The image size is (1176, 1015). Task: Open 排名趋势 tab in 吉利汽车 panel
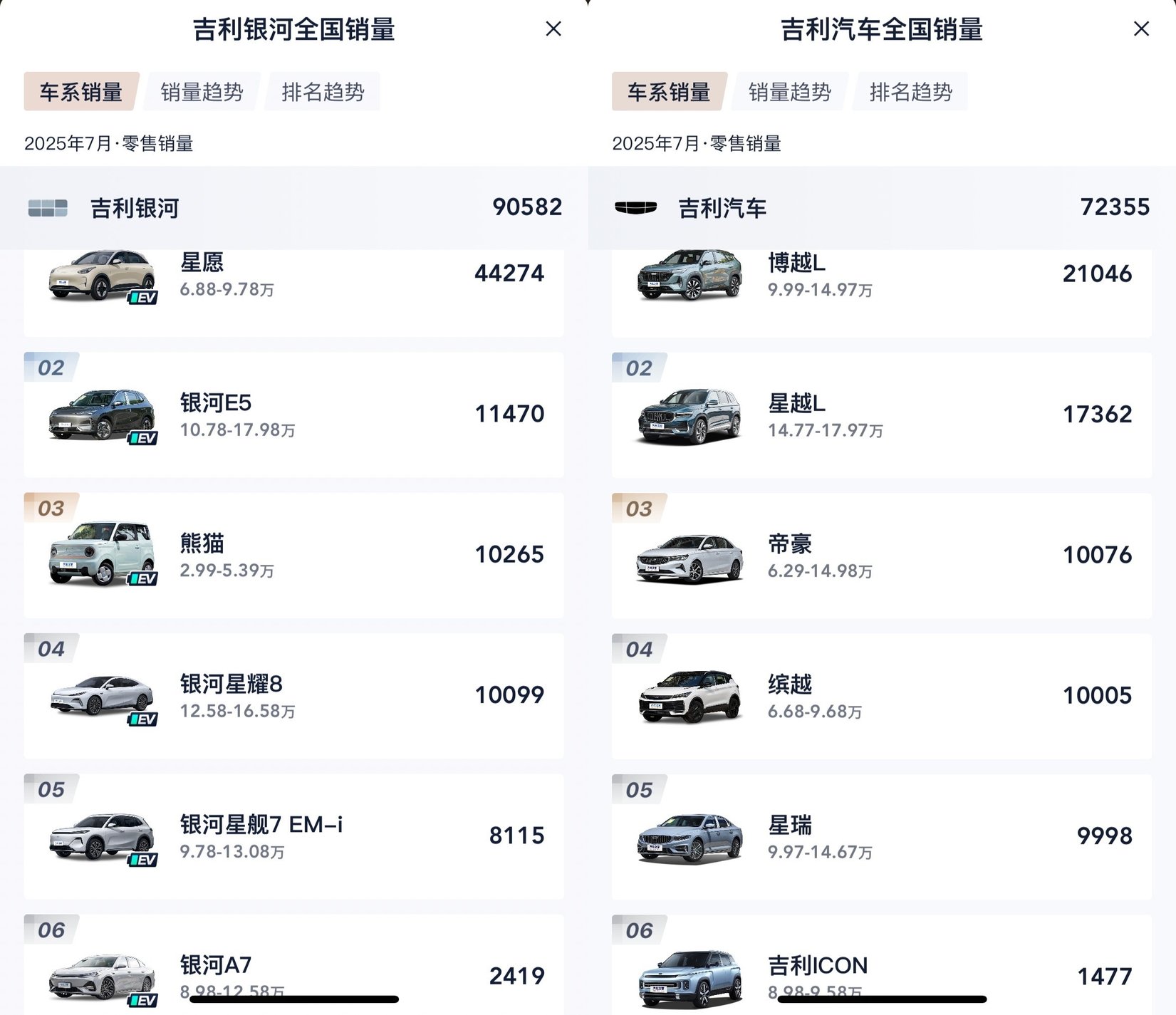pos(911,92)
